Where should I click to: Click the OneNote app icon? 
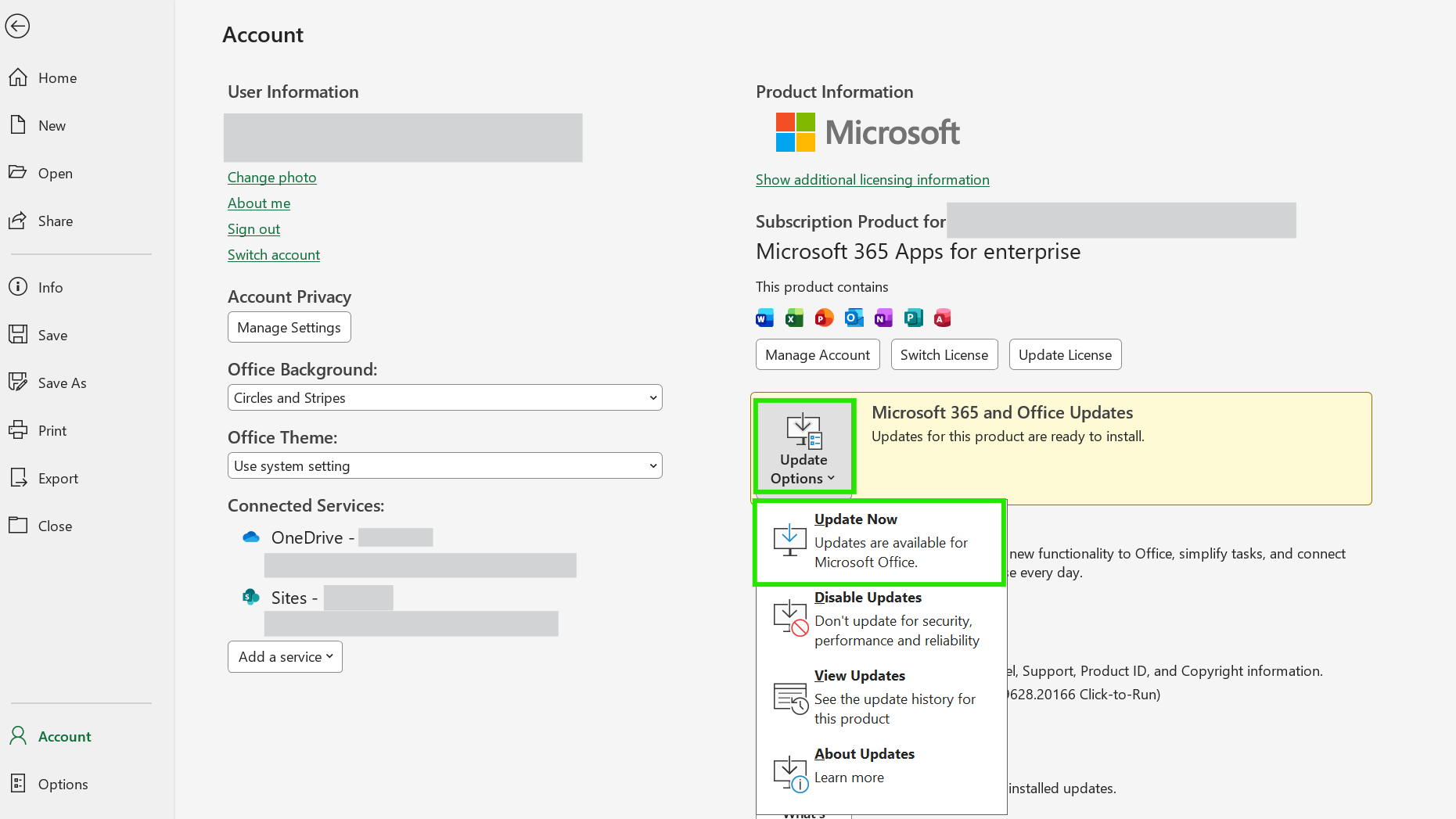pyautogui.click(x=883, y=318)
